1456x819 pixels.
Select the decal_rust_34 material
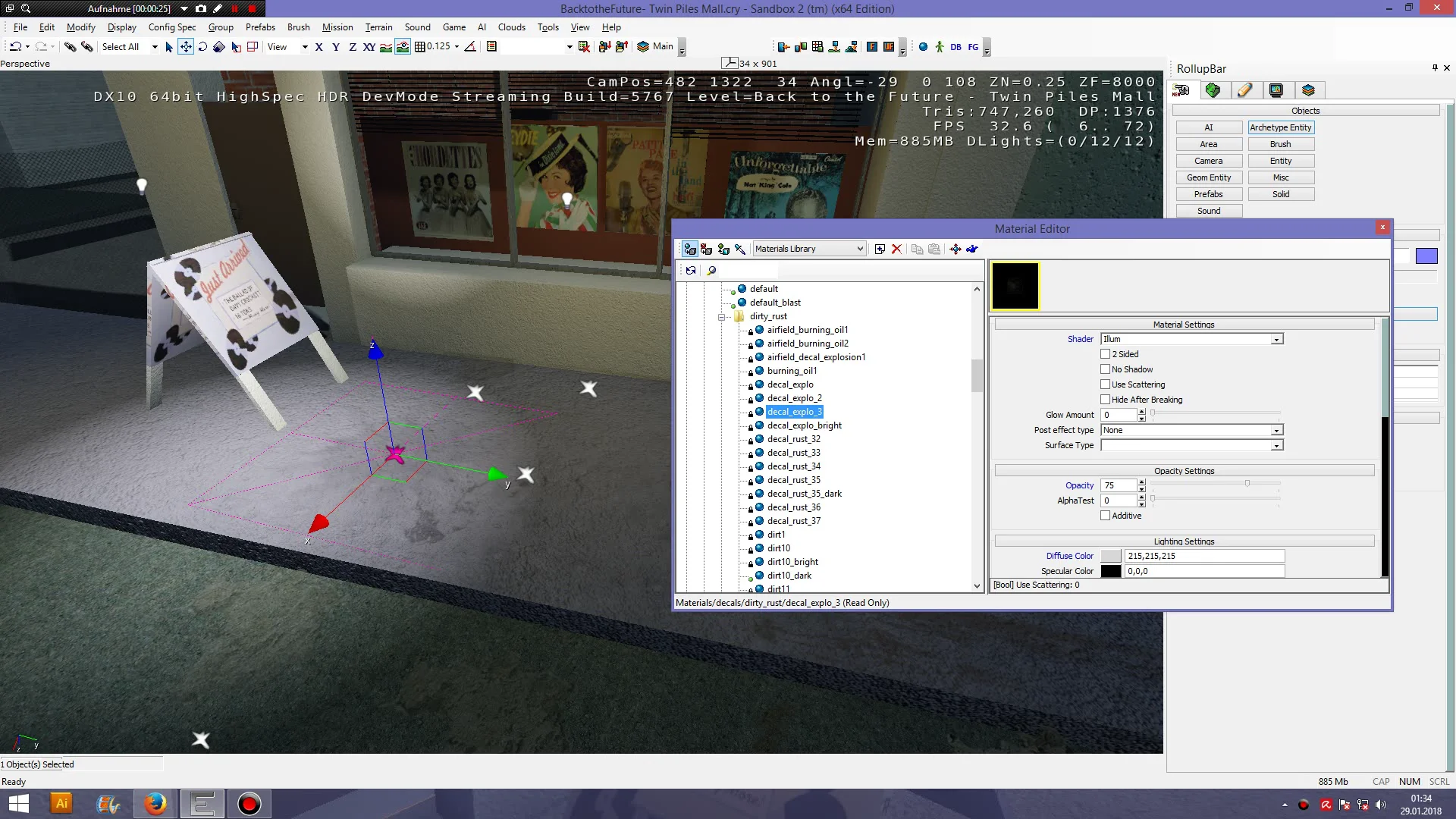794,466
